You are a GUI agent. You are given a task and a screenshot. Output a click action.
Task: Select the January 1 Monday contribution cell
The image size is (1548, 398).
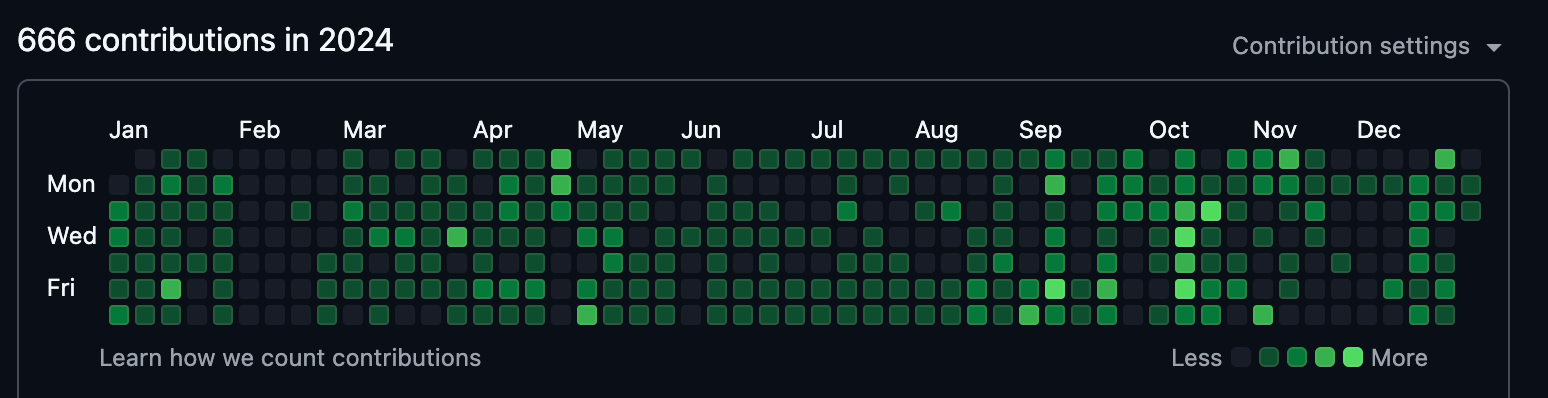pos(119,185)
